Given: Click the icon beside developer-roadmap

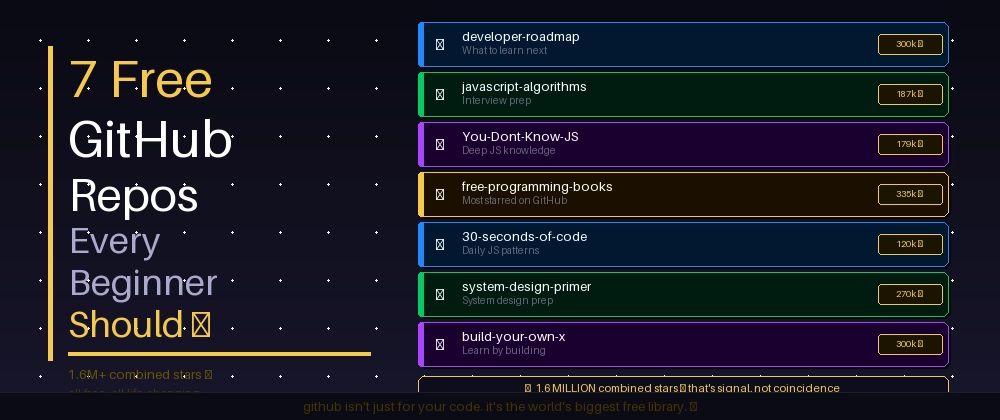Looking at the screenshot, I should (x=439, y=45).
